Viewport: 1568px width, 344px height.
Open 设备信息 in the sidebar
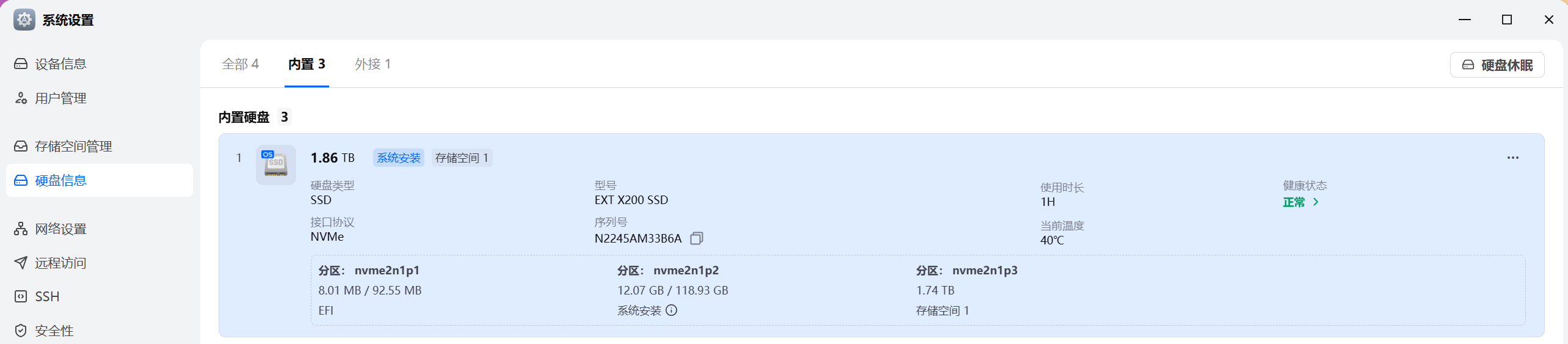pos(60,64)
